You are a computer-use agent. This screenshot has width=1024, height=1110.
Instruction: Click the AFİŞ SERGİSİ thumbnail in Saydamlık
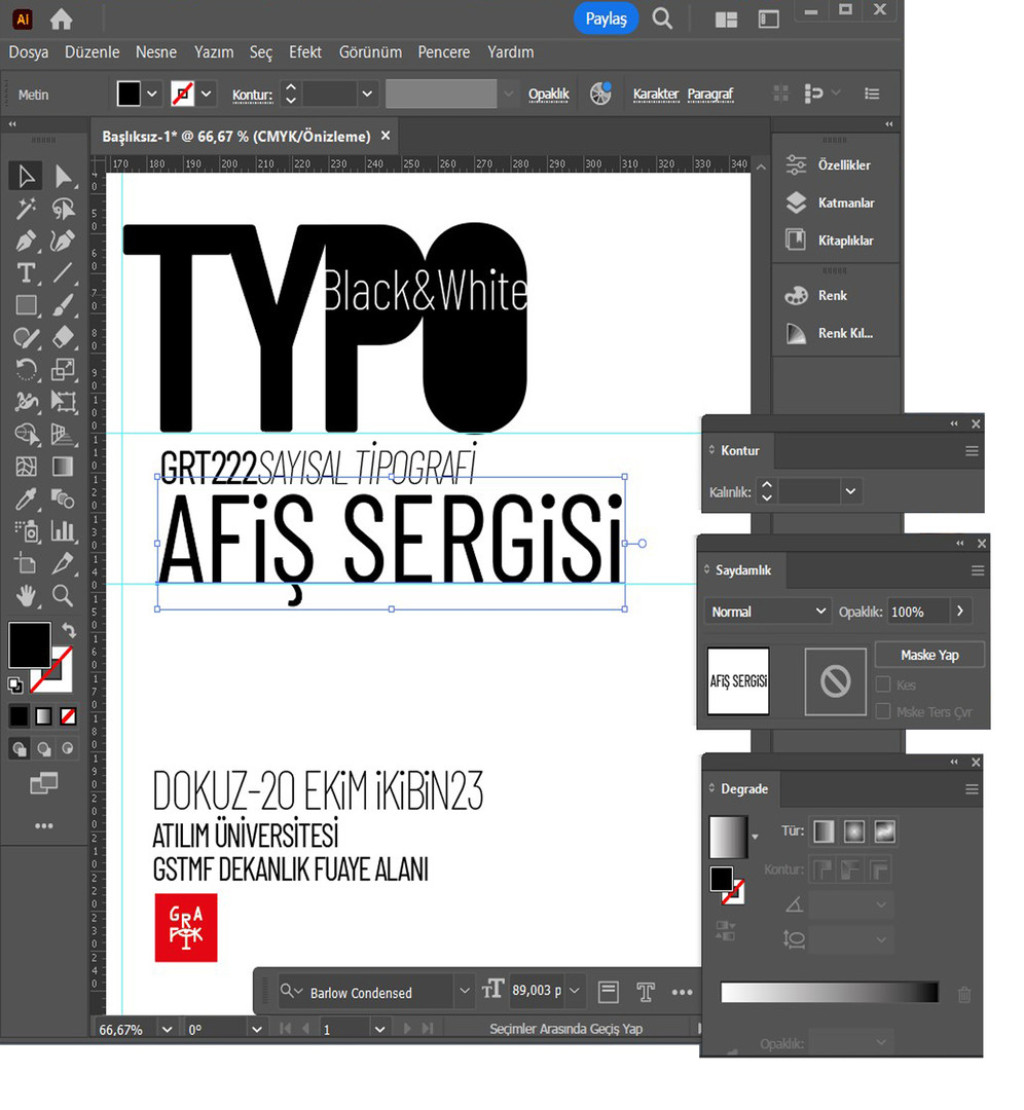738,681
